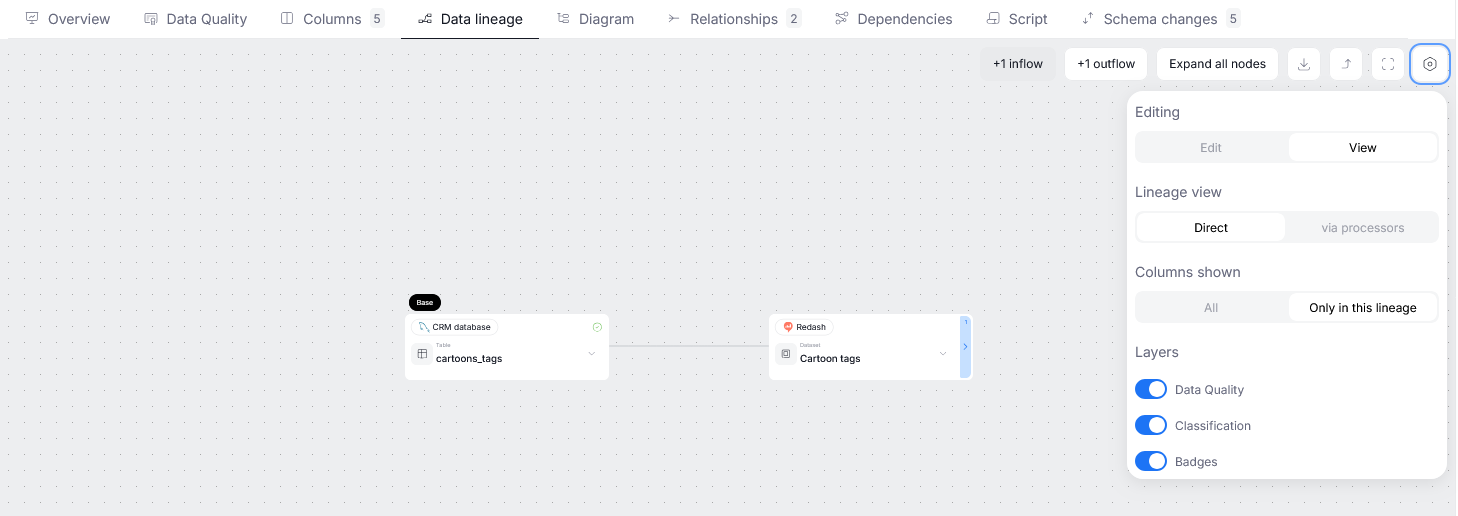The height and width of the screenshot is (516, 1458).
Task: Open the Relationships tab
Action: (734, 19)
